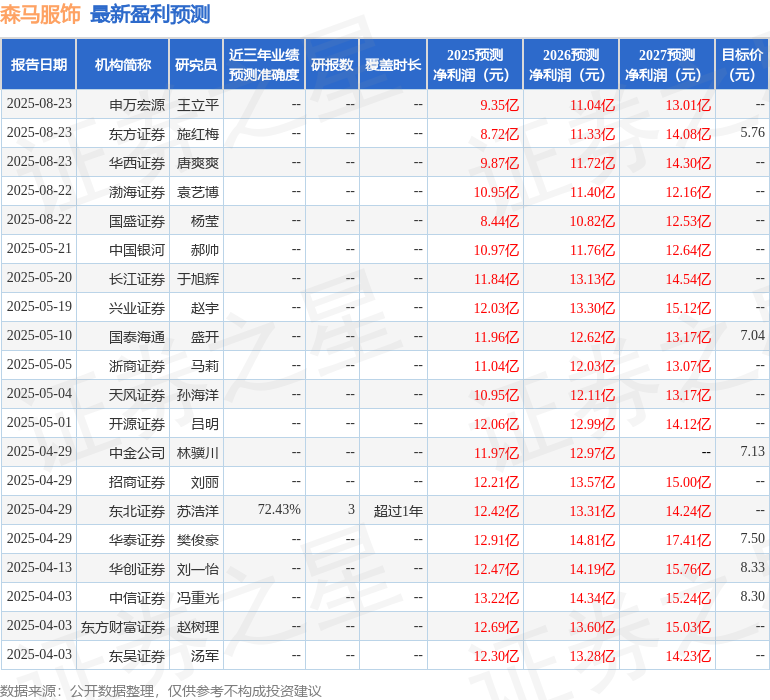Screen dimensions: 770x700
Task: Click the 最新盈利预测 heading text
Action: coord(150,15)
